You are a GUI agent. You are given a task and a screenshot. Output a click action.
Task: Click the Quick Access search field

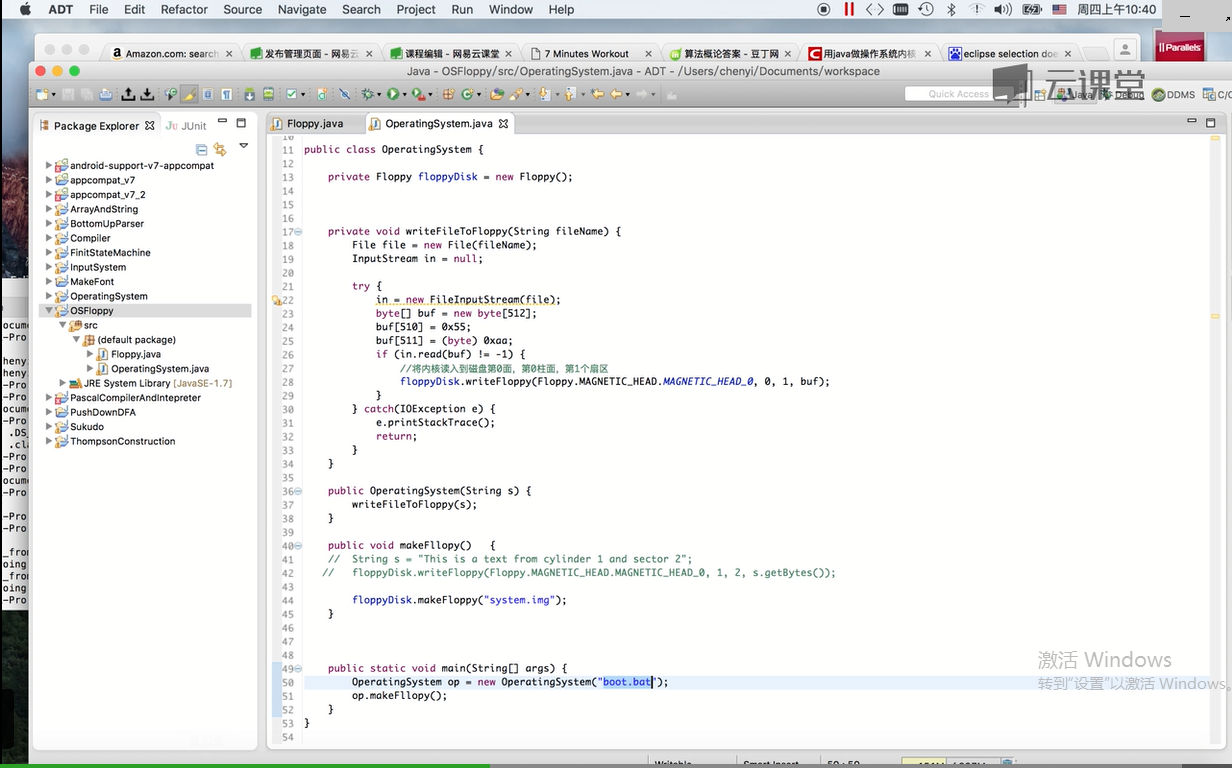coord(957,94)
